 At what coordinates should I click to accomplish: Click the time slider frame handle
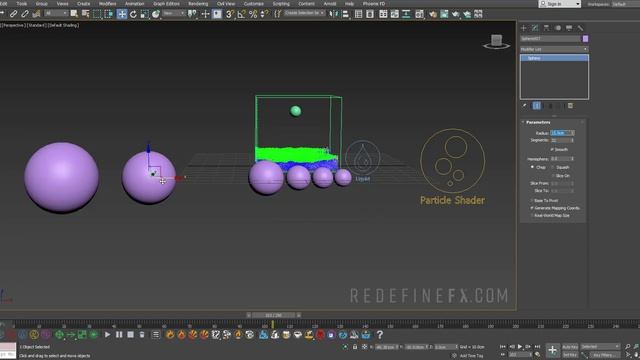pyautogui.click(x=273, y=316)
